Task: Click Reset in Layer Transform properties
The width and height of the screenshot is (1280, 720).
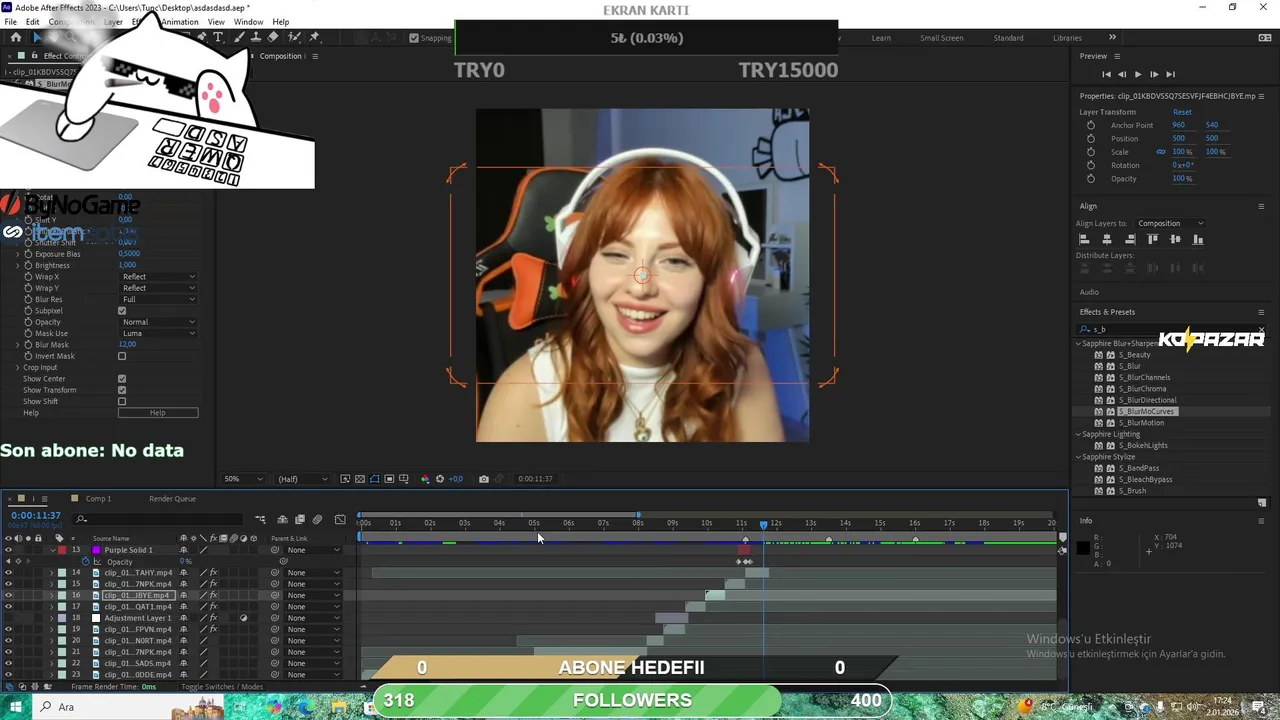Action: (x=1182, y=112)
